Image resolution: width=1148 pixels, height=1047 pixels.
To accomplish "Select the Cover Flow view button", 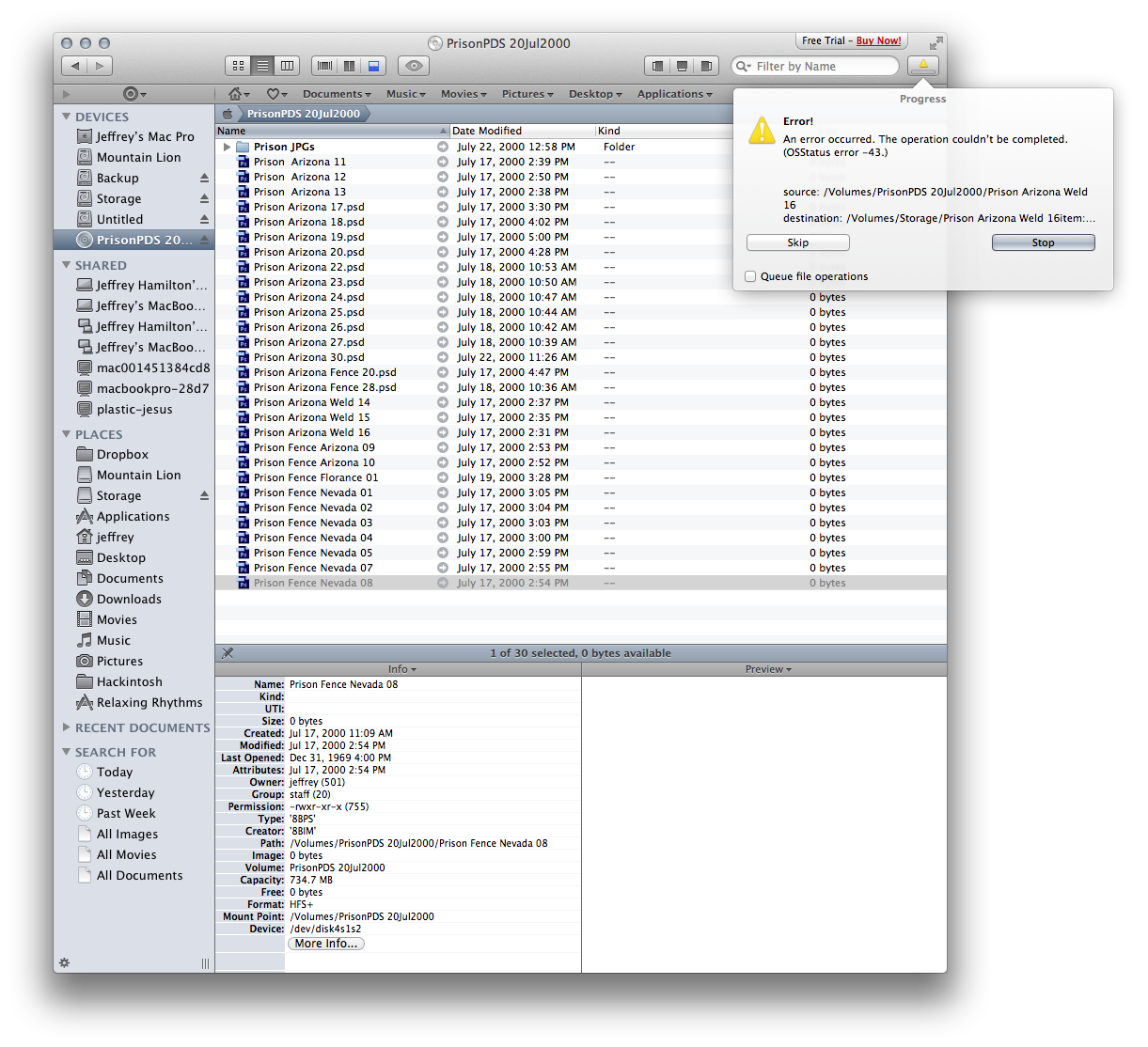I will point(324,66).
